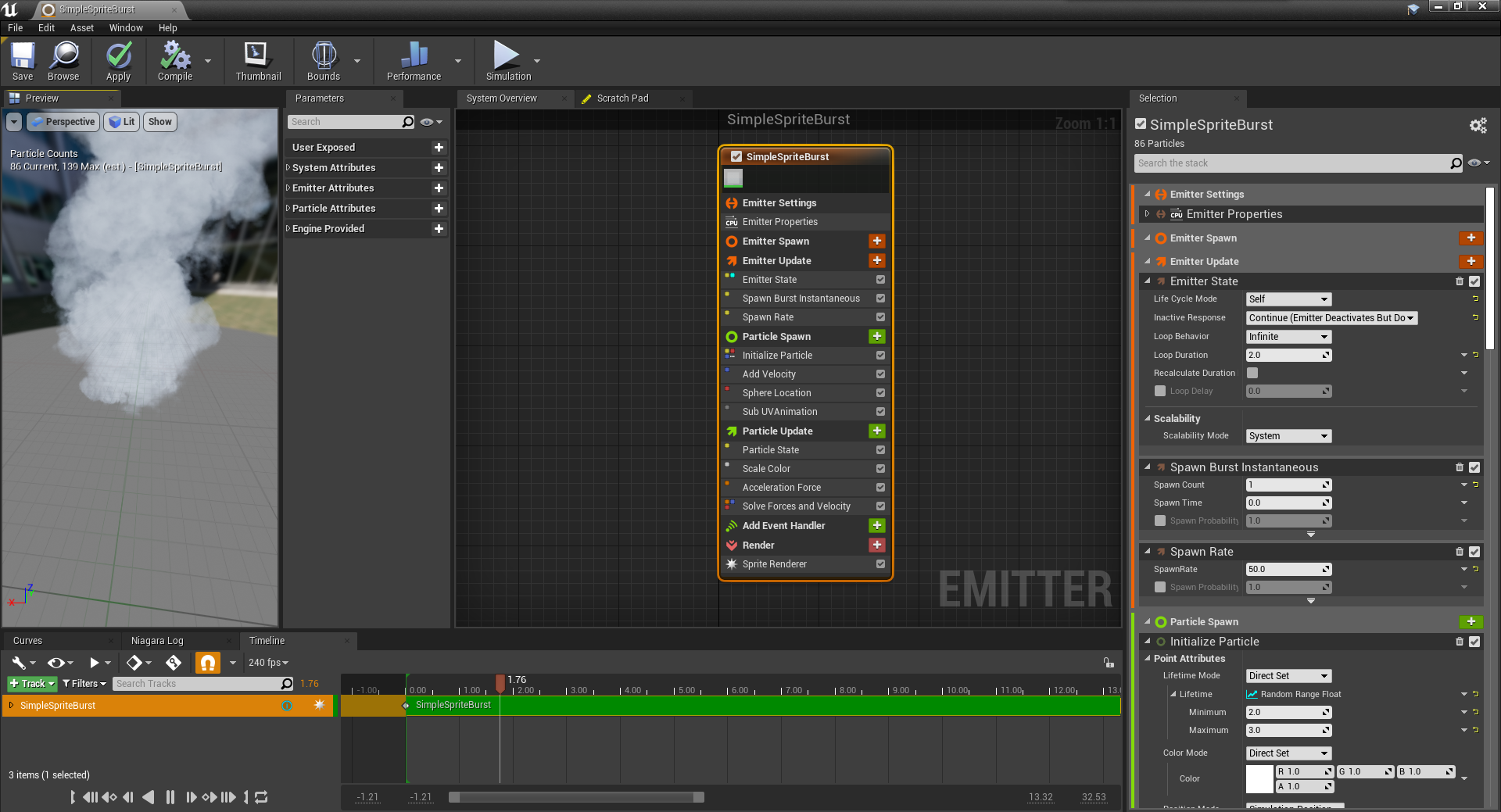Open Browse in the content browser
This screenshot has width=1501, height=812.
63,62
